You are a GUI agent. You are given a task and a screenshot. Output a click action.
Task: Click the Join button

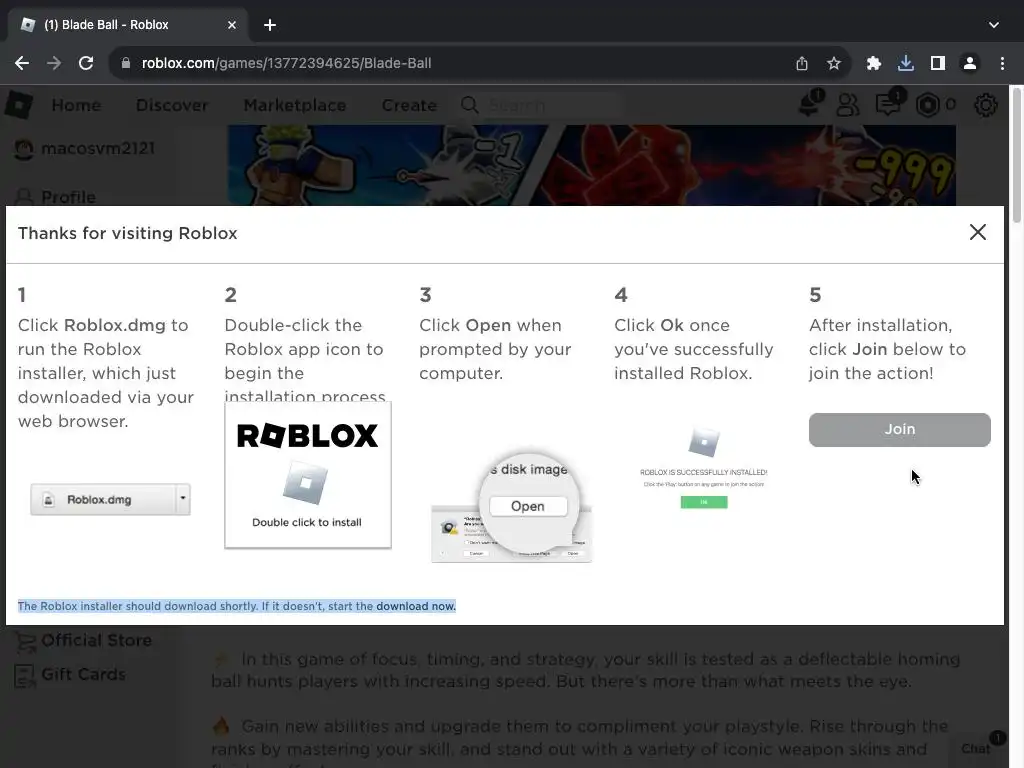point(900,430)
